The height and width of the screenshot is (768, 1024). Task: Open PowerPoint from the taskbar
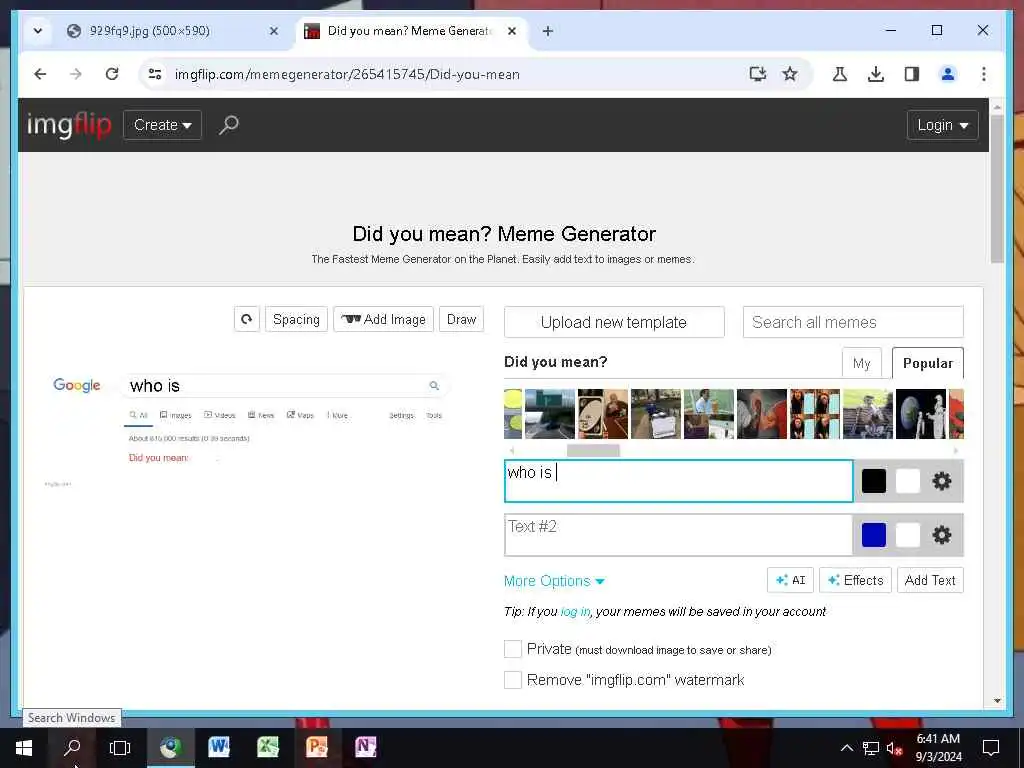[x=317, y=747]
